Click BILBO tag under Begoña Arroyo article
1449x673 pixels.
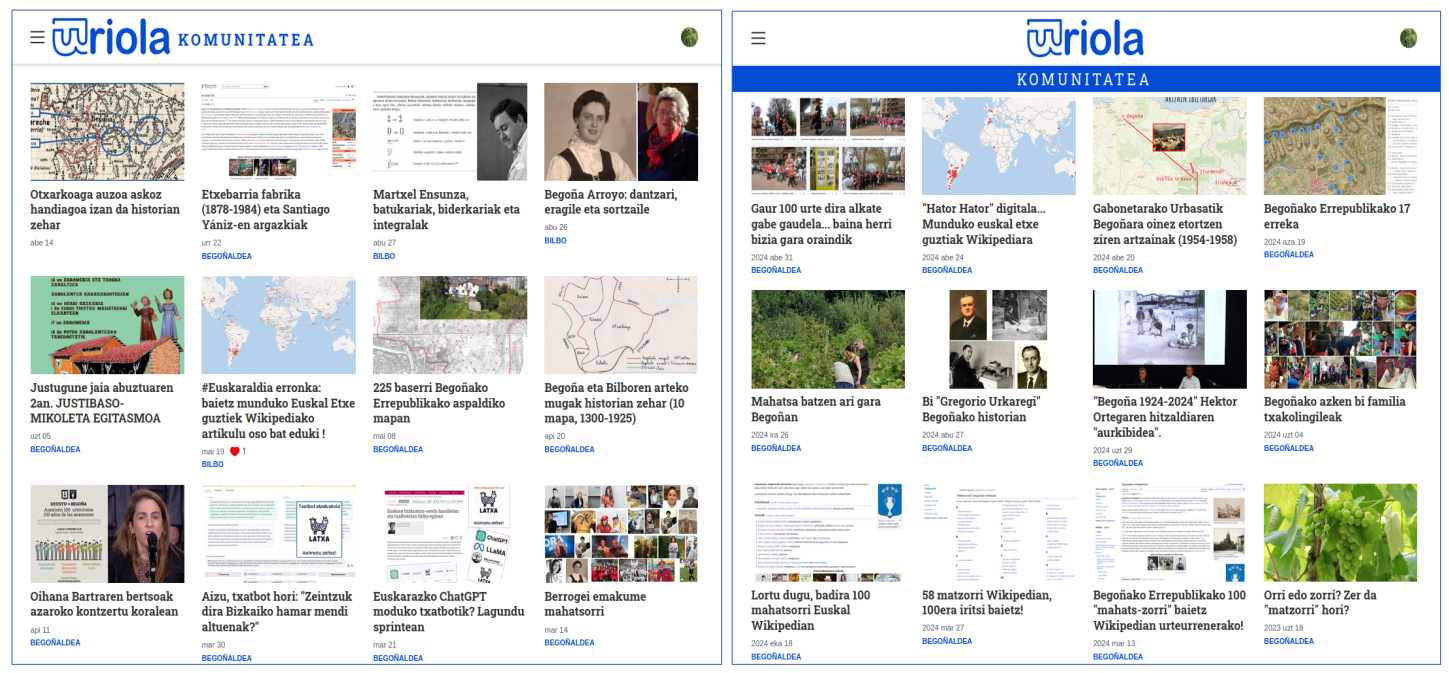[555, 241]
